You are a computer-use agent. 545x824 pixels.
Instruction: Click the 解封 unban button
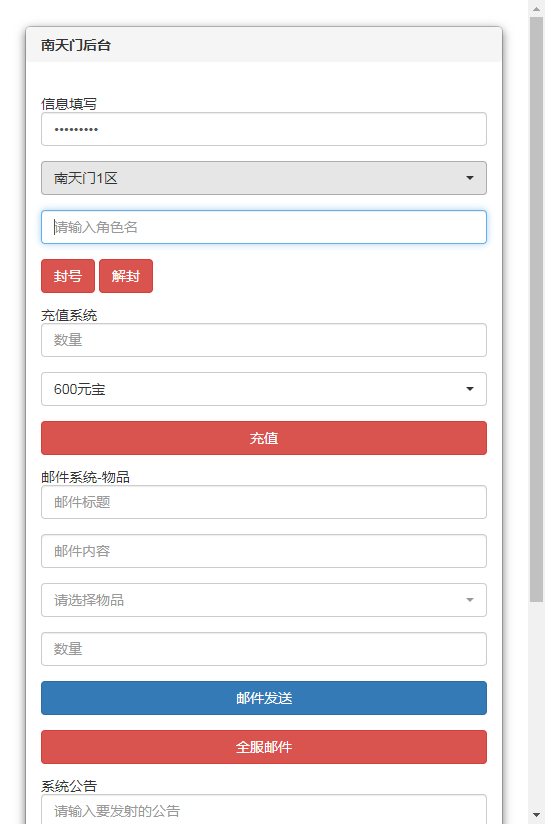126,276
